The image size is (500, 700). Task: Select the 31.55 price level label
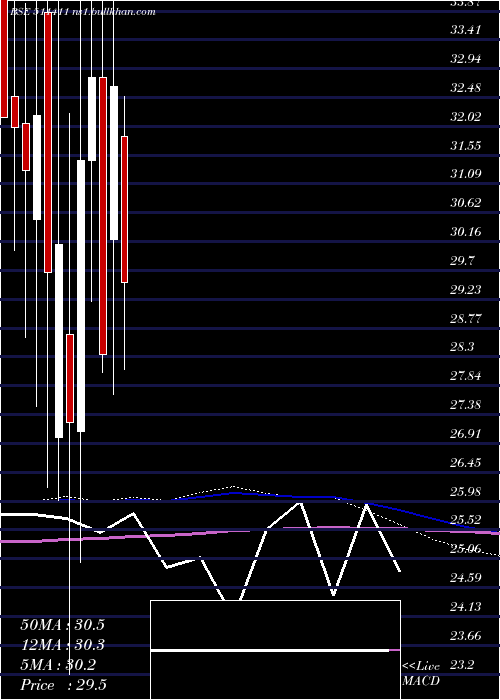[x=466, y=146]
